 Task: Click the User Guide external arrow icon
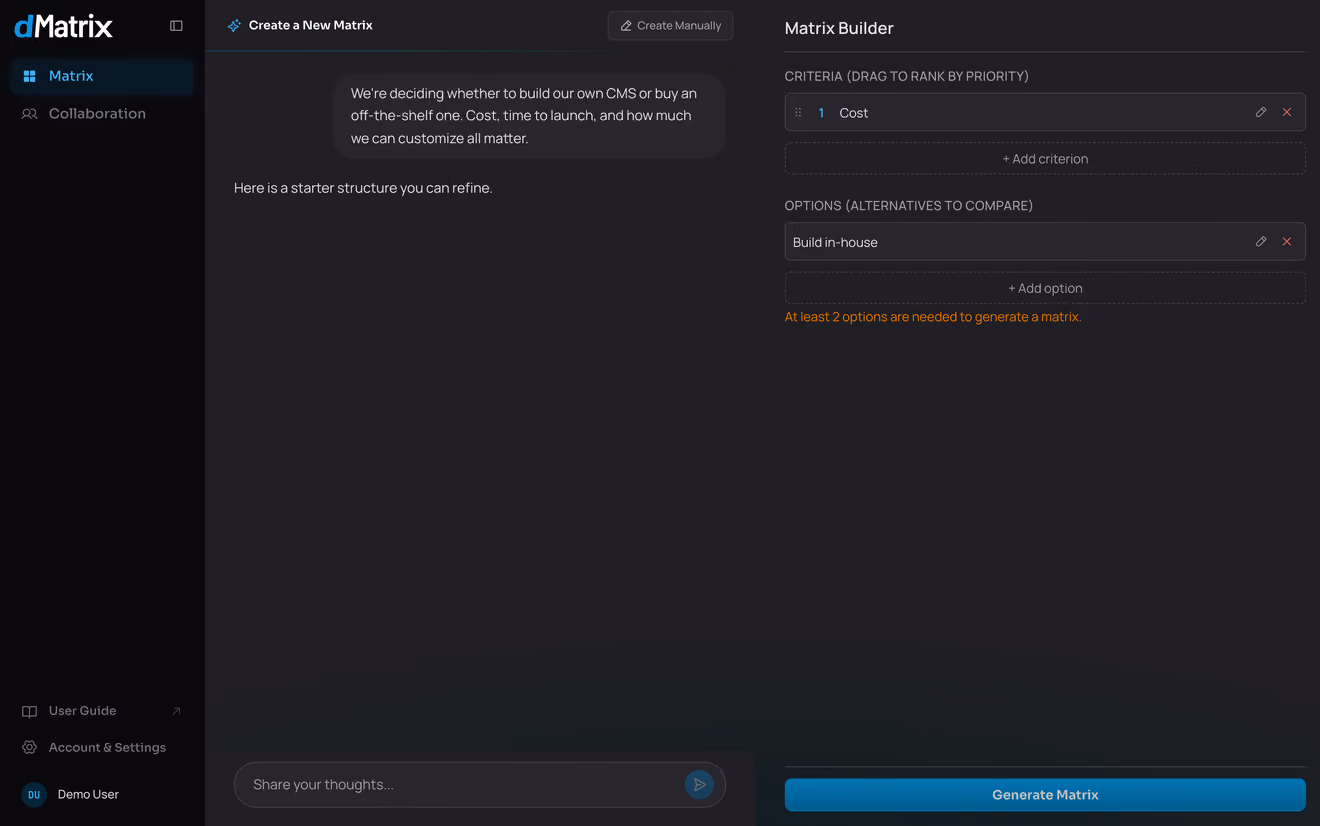(176, 711)
